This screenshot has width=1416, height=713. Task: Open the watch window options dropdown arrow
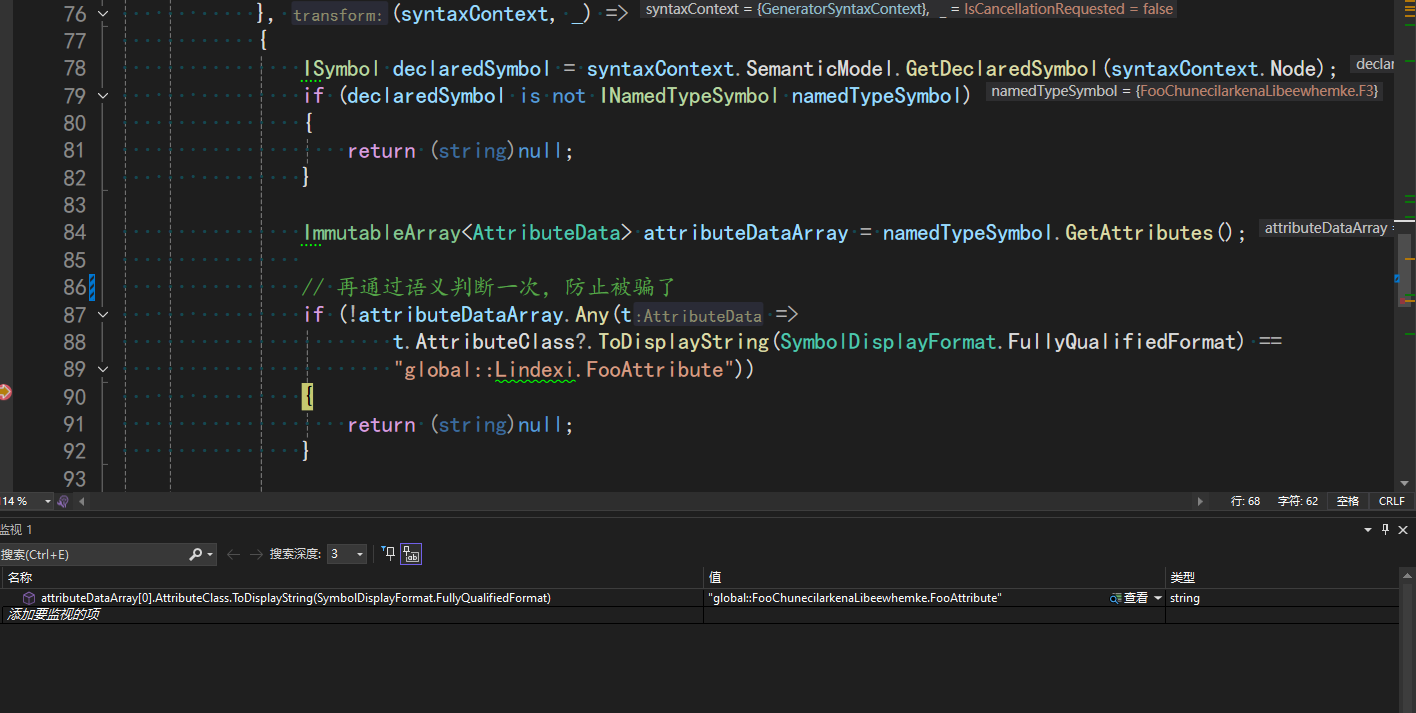point(1368,529)
